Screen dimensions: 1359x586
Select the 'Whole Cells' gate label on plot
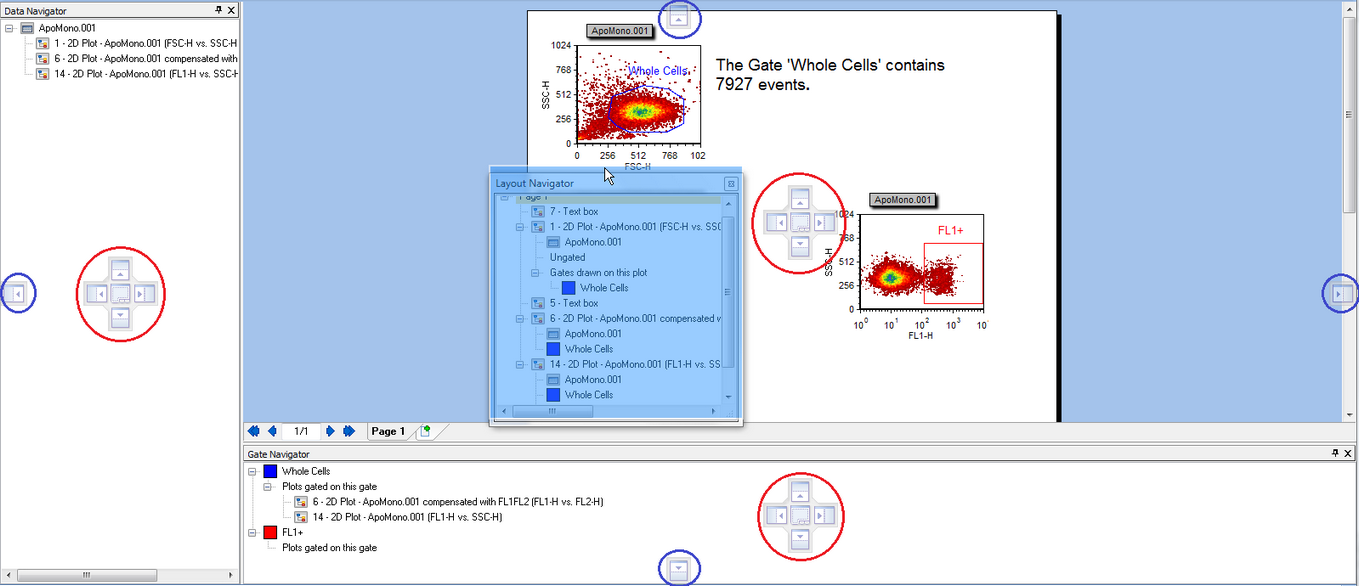[x=658, y=71]
